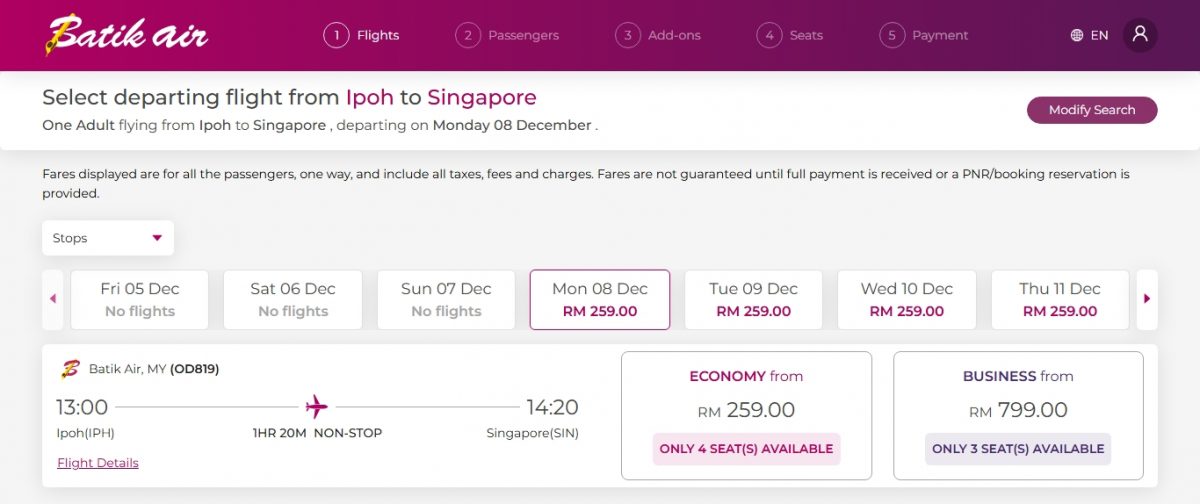Viewport: 1200px width, 504px height.
Task: Go to the Passengers step
Action: tap(508, 35)
